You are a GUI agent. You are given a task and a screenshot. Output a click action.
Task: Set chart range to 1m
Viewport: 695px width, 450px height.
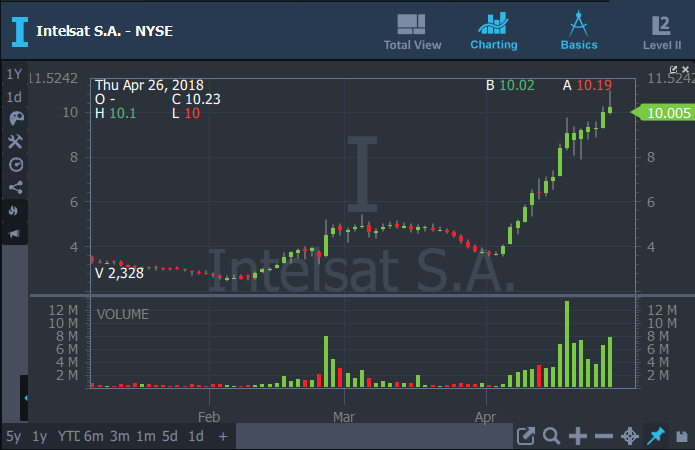(146, 436)
